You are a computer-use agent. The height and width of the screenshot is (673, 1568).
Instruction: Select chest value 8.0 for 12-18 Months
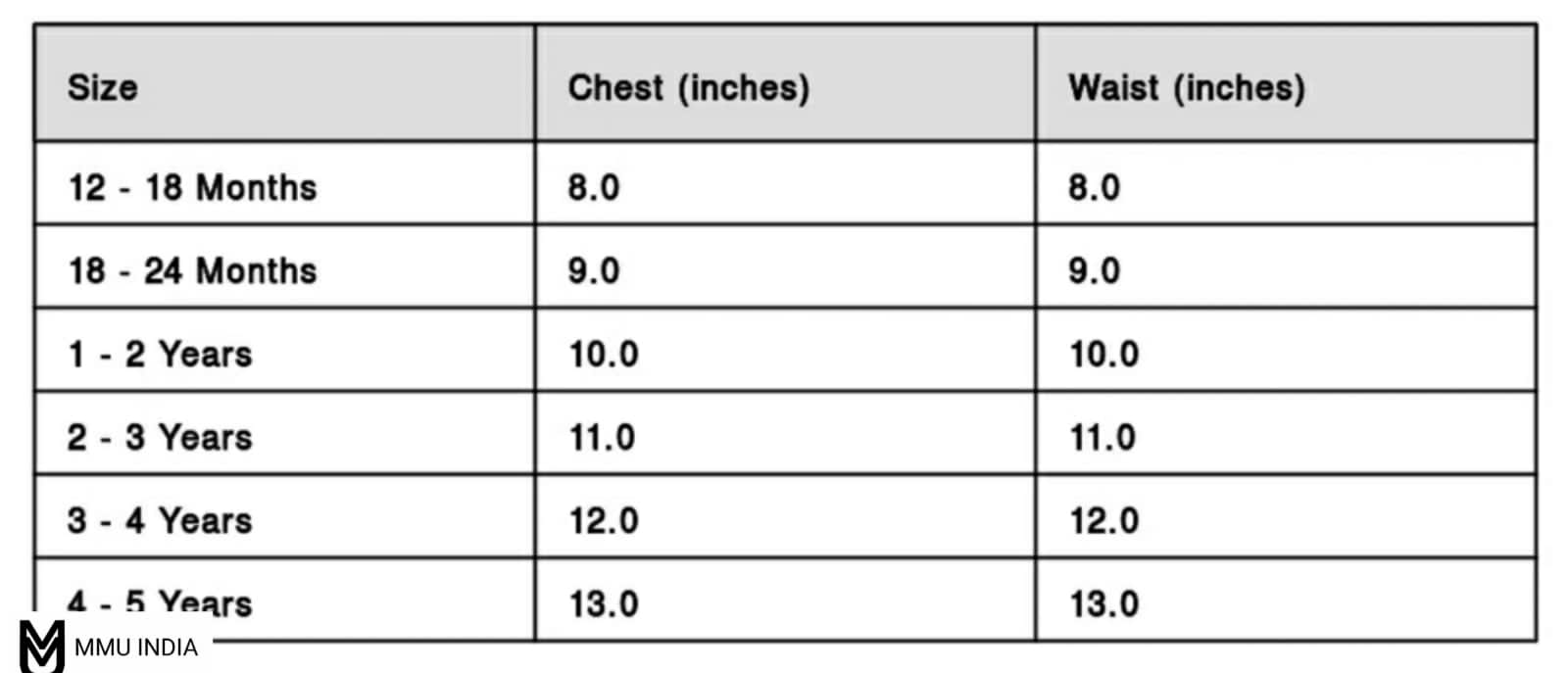[x=594, y=187]
